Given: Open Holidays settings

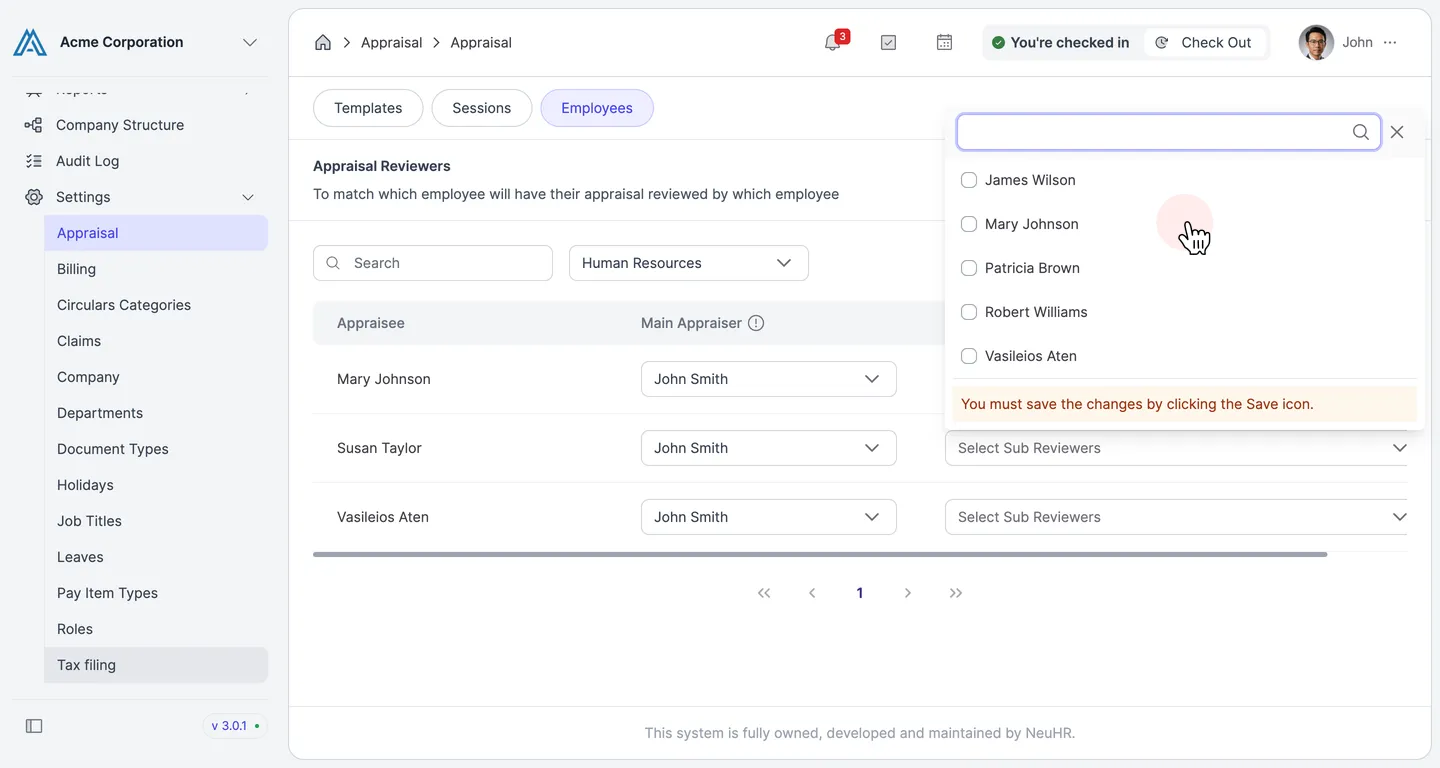Looking at the screenshot, I should coord(156,485).
